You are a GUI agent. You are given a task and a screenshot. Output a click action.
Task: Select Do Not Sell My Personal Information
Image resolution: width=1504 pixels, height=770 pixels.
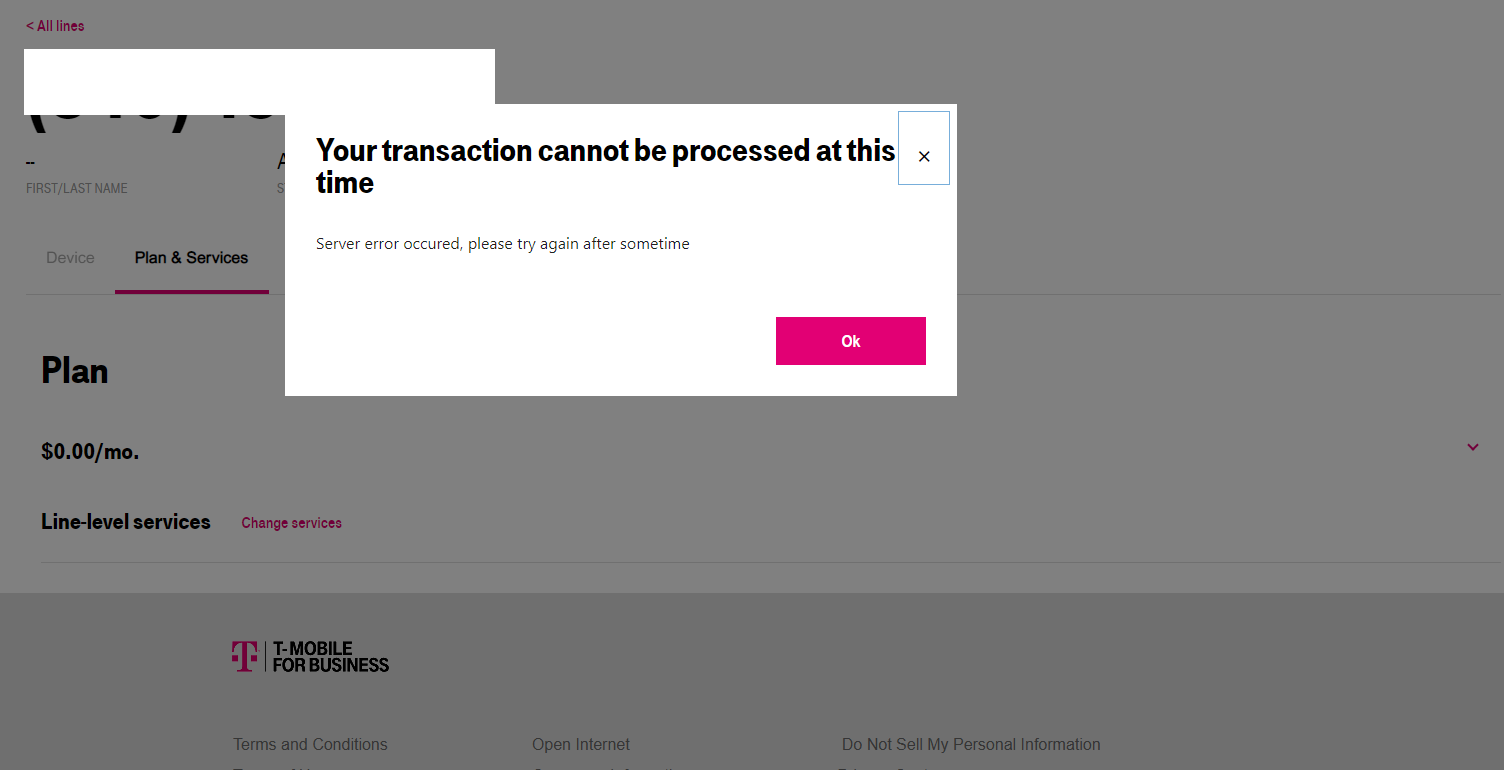click(970, 744)
